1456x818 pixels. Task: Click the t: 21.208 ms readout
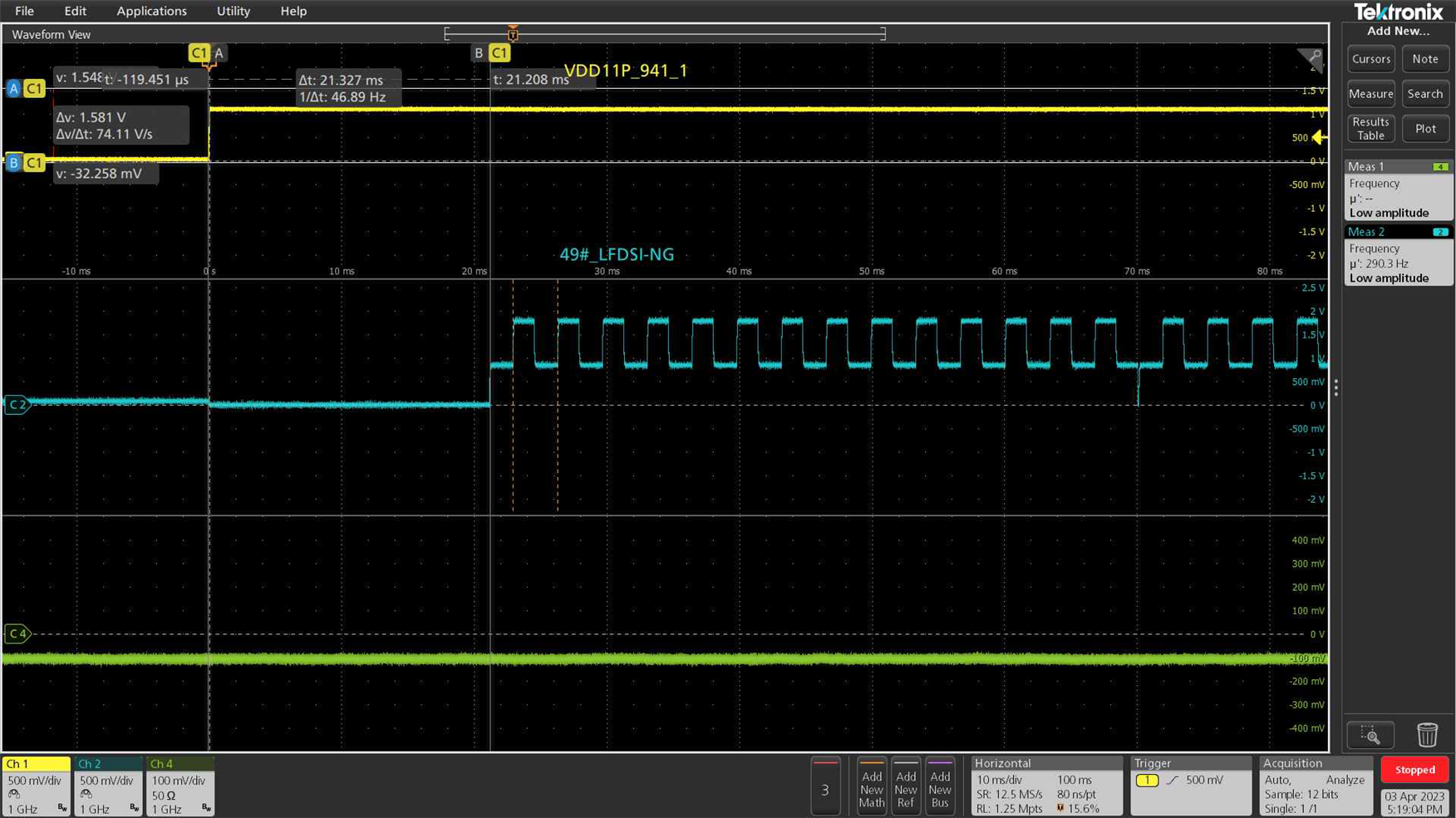pyautogui.click(x=531, y=80)
